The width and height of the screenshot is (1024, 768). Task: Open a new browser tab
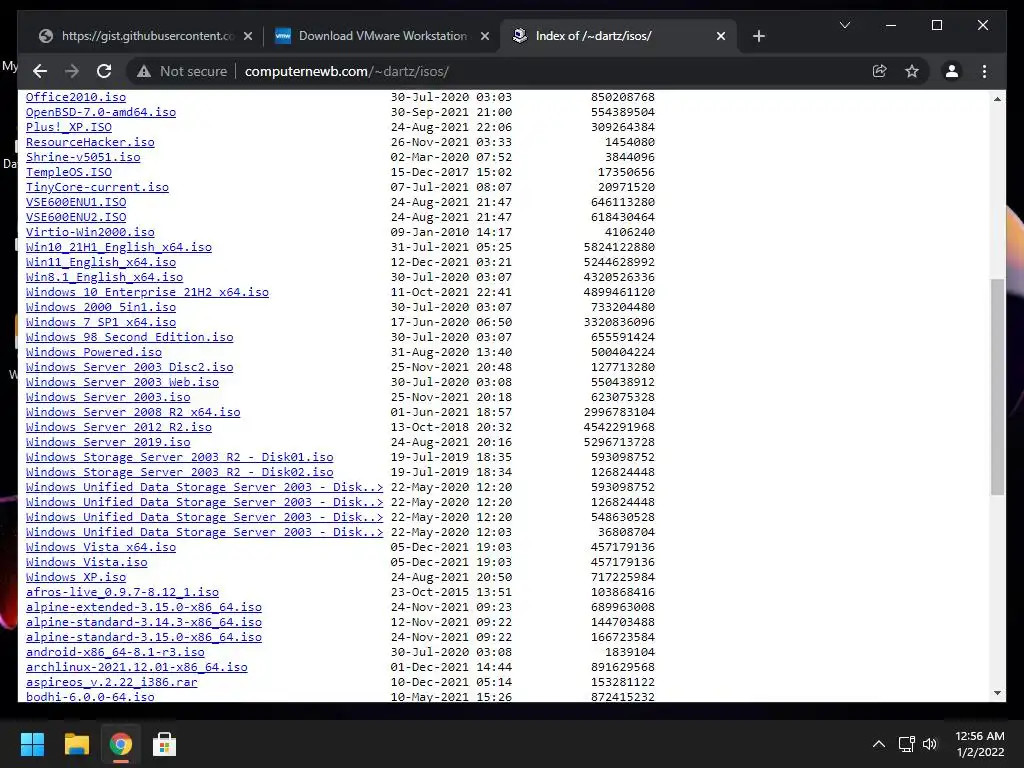758,36
